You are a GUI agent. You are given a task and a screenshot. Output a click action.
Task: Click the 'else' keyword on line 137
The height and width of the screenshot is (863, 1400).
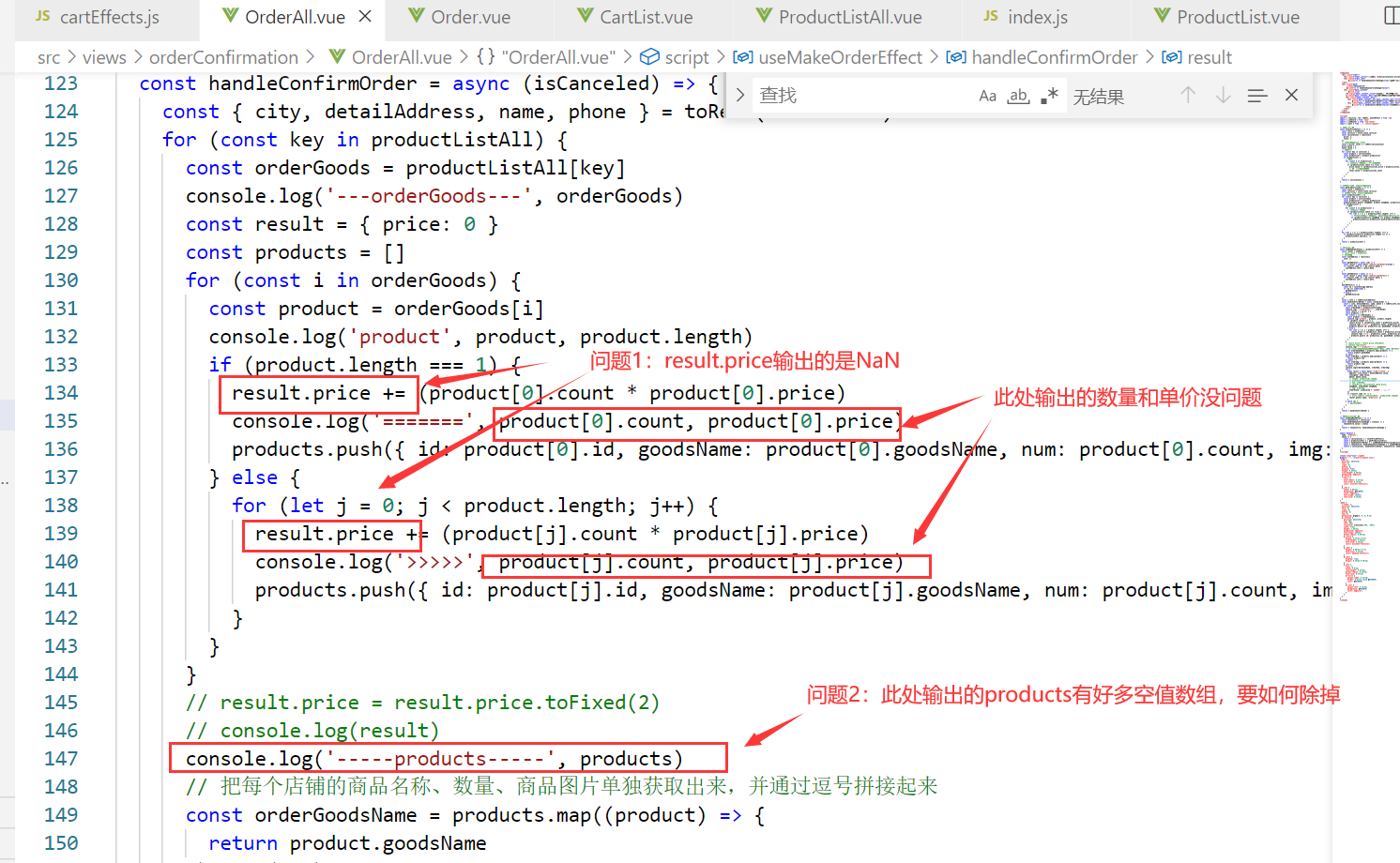click(x=254, y=477)
